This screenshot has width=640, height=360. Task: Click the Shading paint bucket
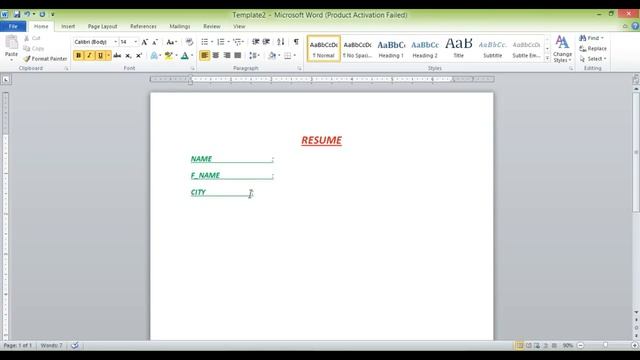coord(272,56)
